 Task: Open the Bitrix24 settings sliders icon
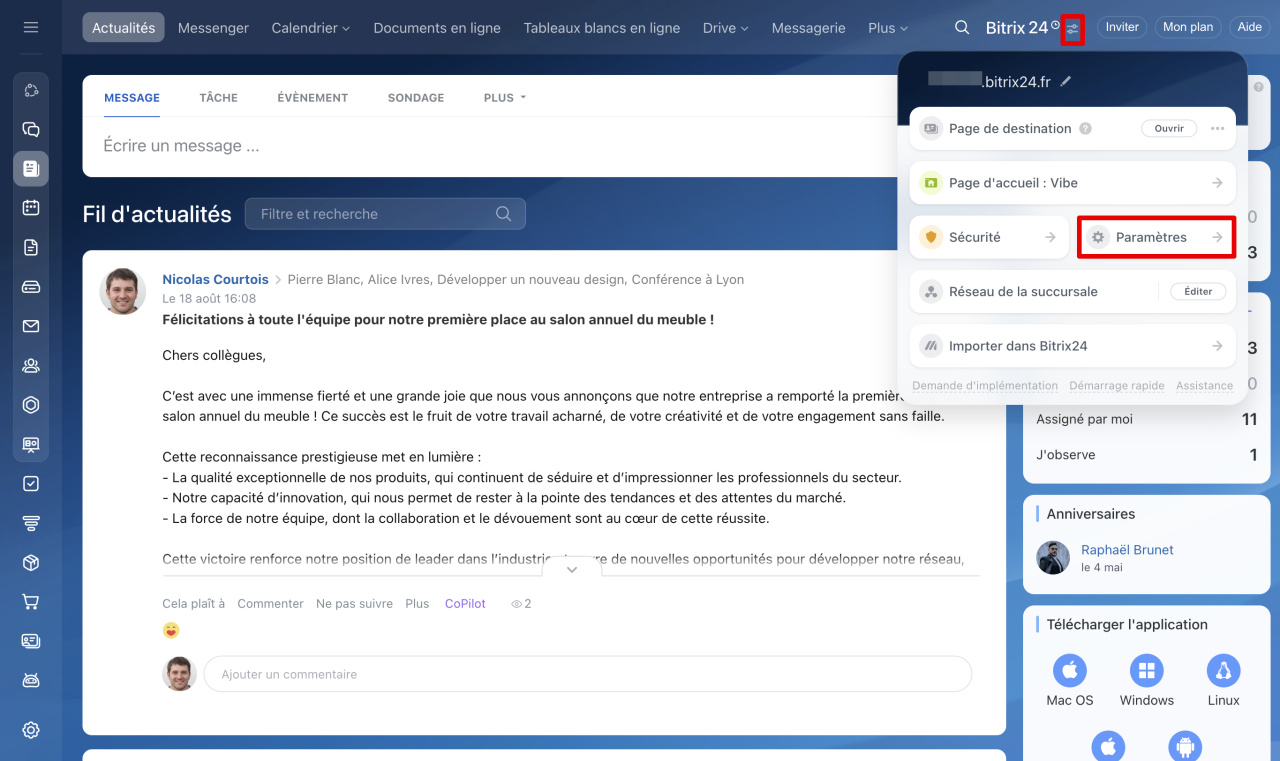1072,28
